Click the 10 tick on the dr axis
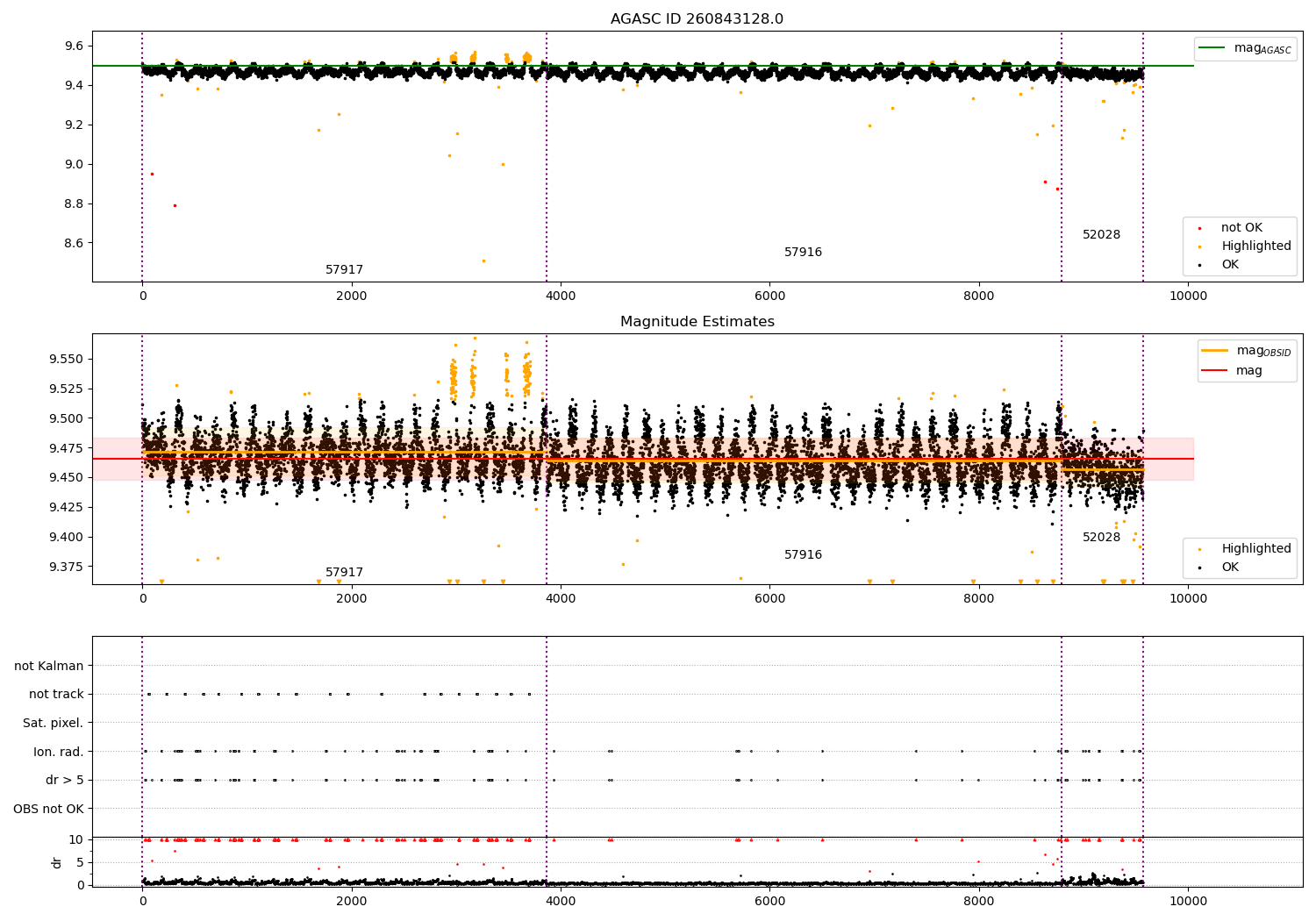1316x921 pixels. 76,839
